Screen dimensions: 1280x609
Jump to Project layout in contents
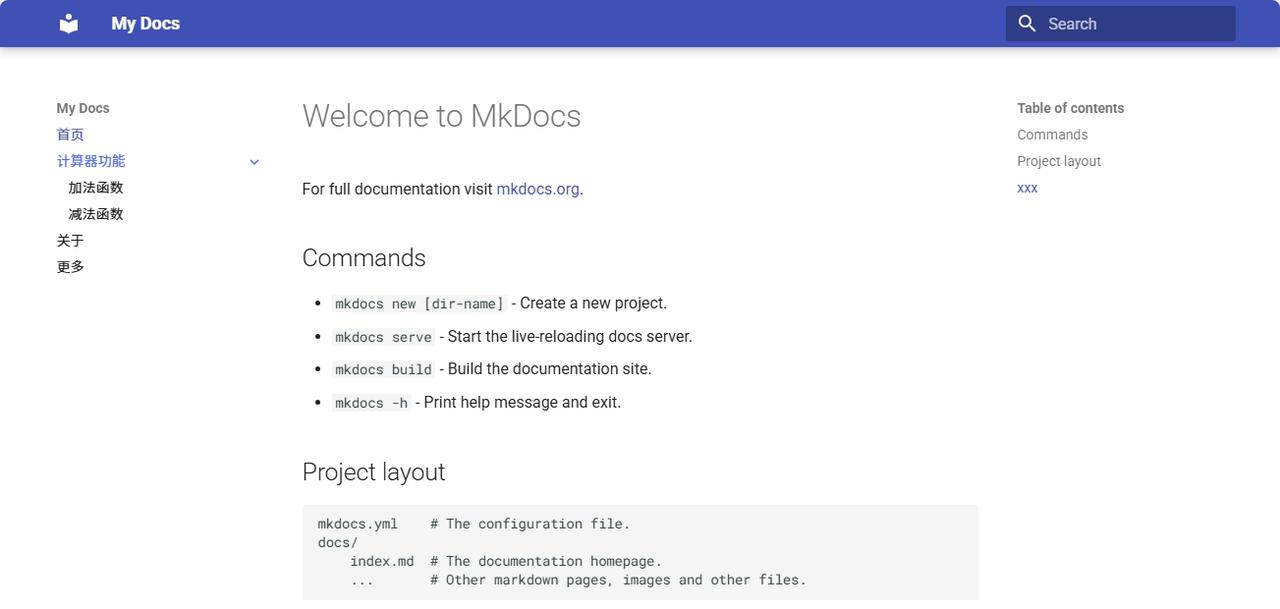tap(1059, 161)
